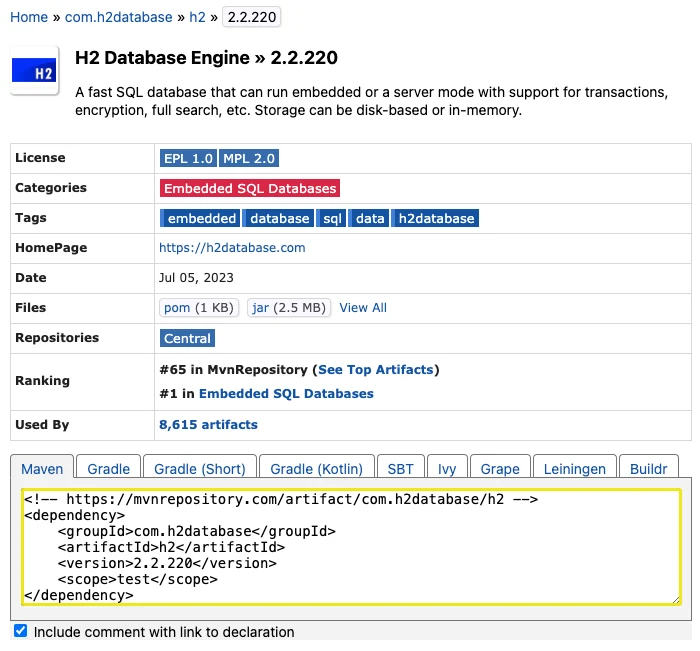This screenshot has width=700, height=651.
Task: Open Embedded SQL Databases ranking link
Action: [286, 394]
